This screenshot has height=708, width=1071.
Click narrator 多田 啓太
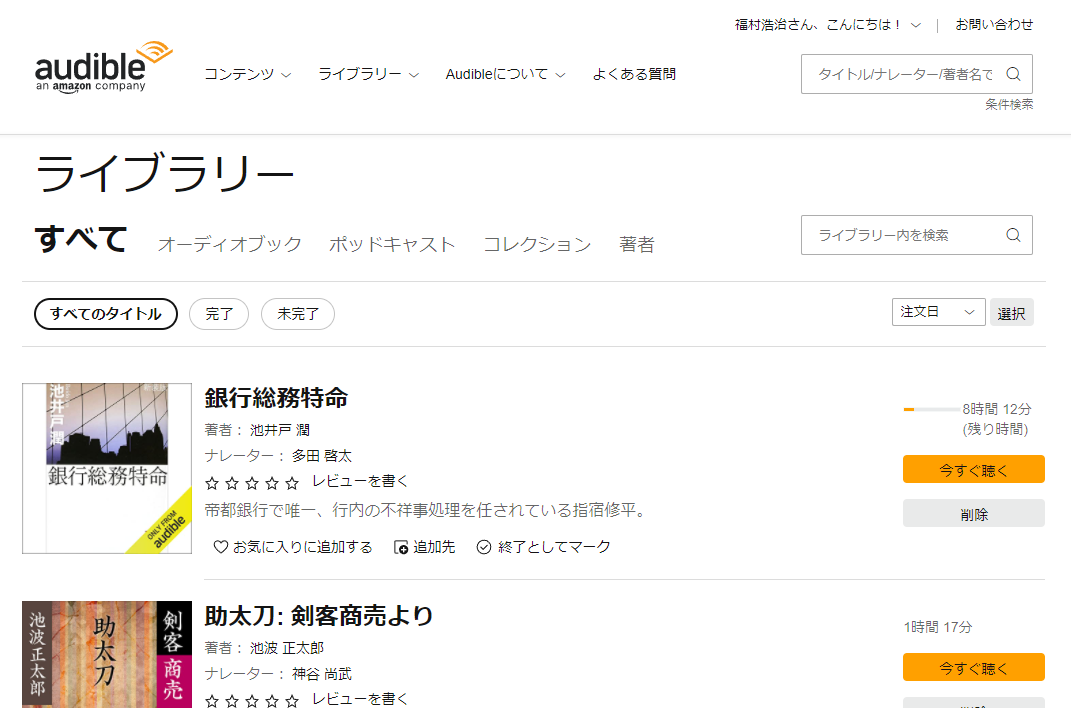(x=322, y=456)
